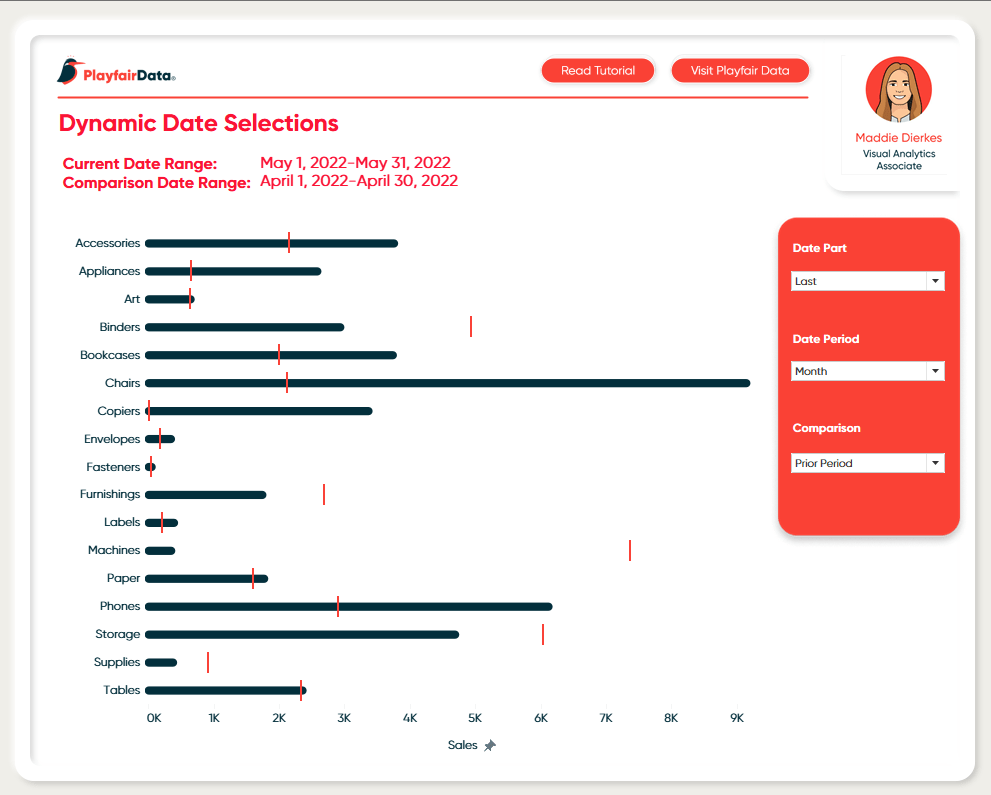Screen dimensions: 991x795
Task: Click Maddie Dierkes' profile picture
Action: click(x=897, y=88)
